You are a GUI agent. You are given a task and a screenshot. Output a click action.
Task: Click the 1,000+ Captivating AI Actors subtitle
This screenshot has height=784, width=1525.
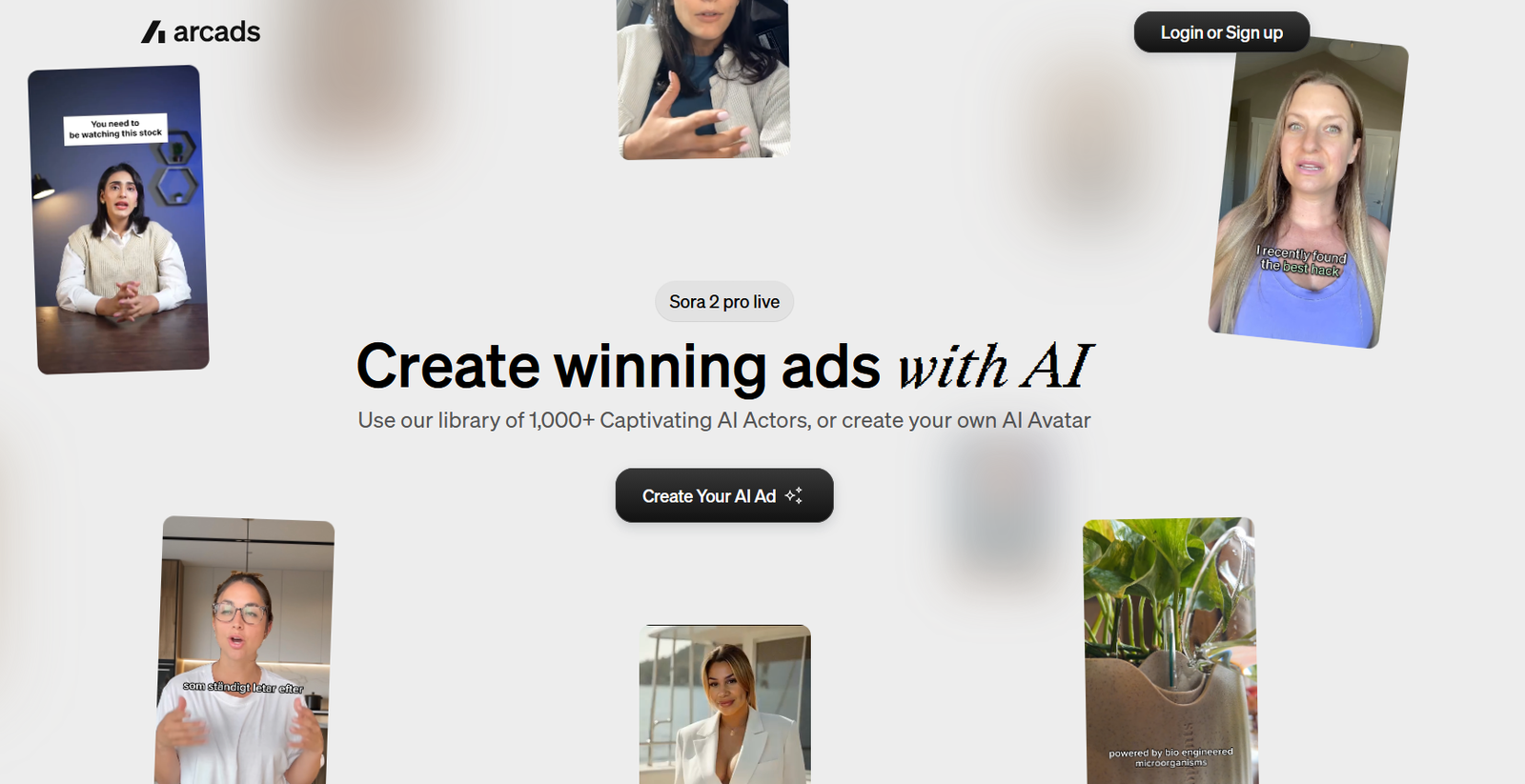pyautogui.click(x=724, y=420)
